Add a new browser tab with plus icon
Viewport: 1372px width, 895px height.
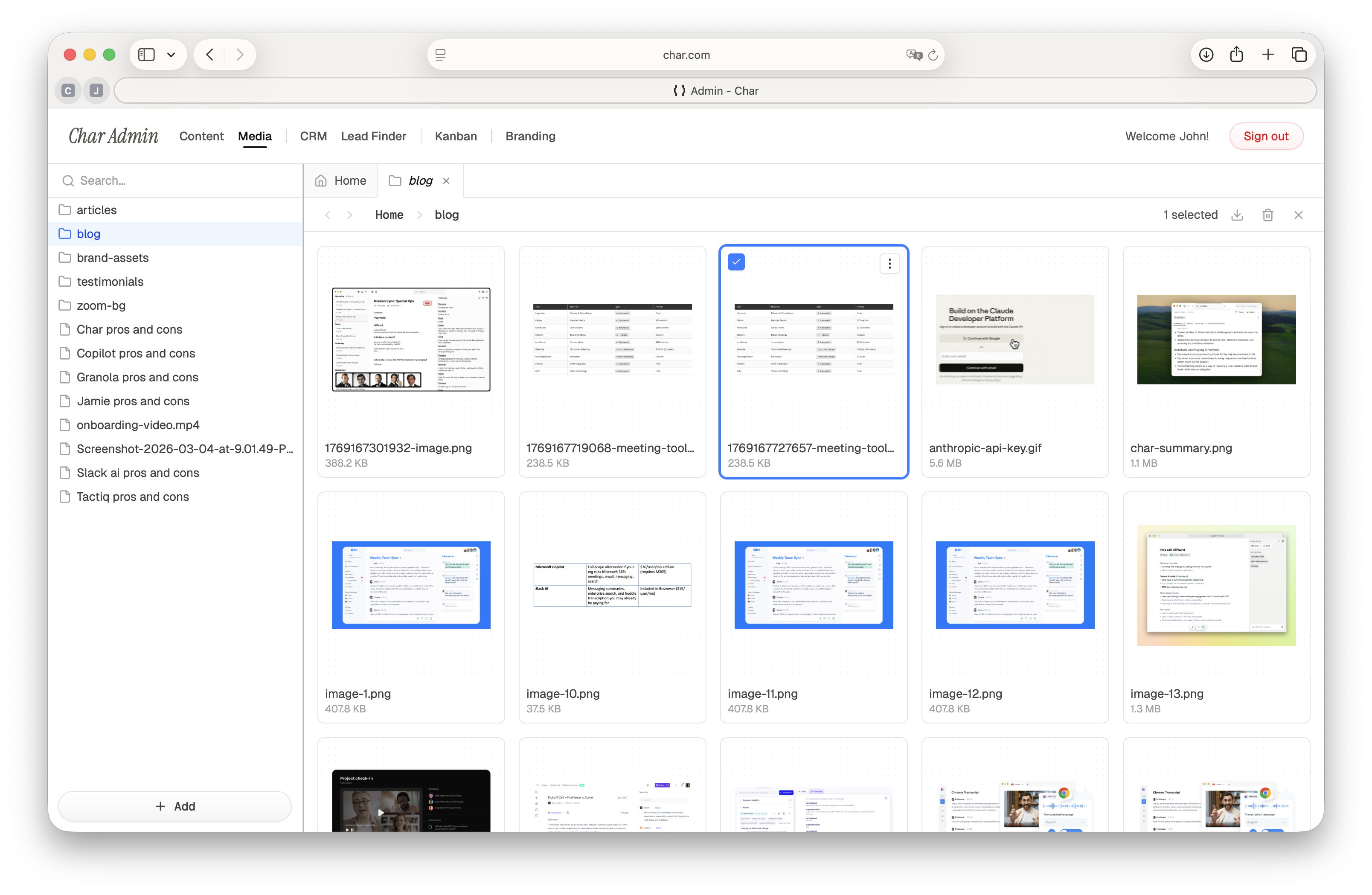[1267, 55]
